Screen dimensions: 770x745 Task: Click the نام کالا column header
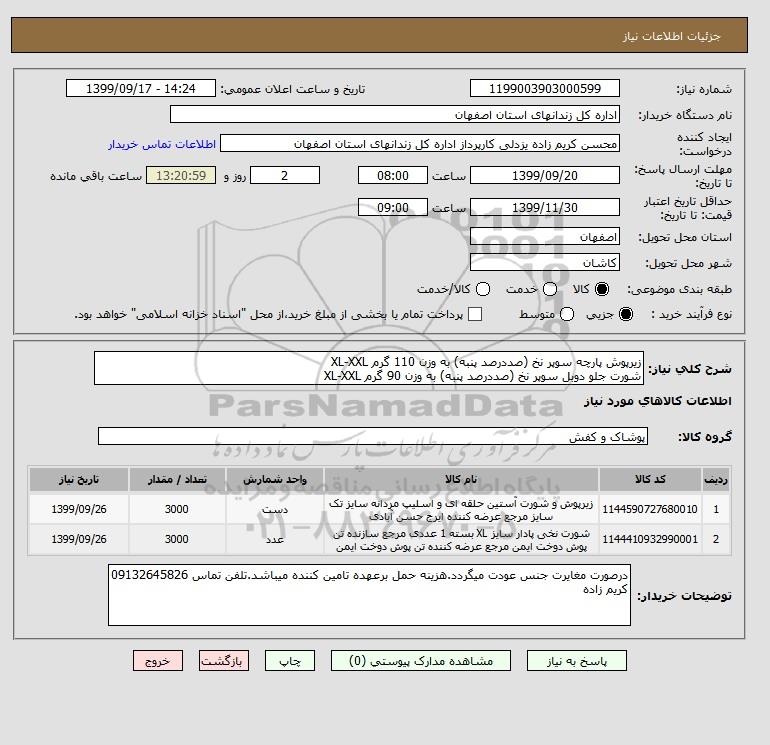click(461, 479)
